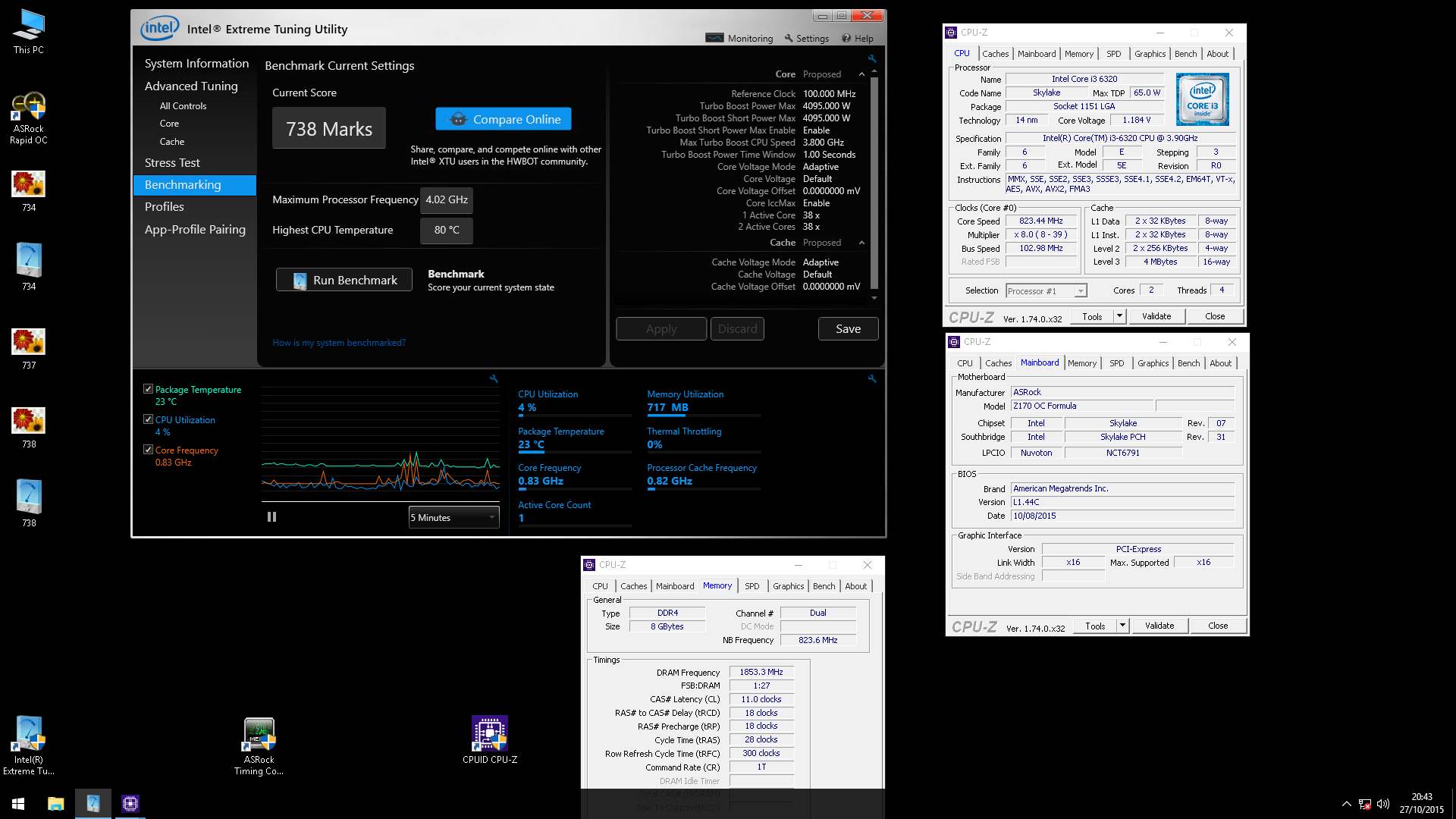
Task: Click Compare Online button
Action: [504, 119]
